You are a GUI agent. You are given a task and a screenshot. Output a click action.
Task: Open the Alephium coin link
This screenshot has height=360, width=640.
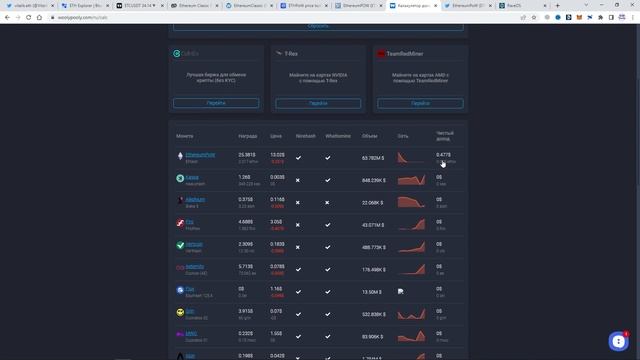pos(195,200)
